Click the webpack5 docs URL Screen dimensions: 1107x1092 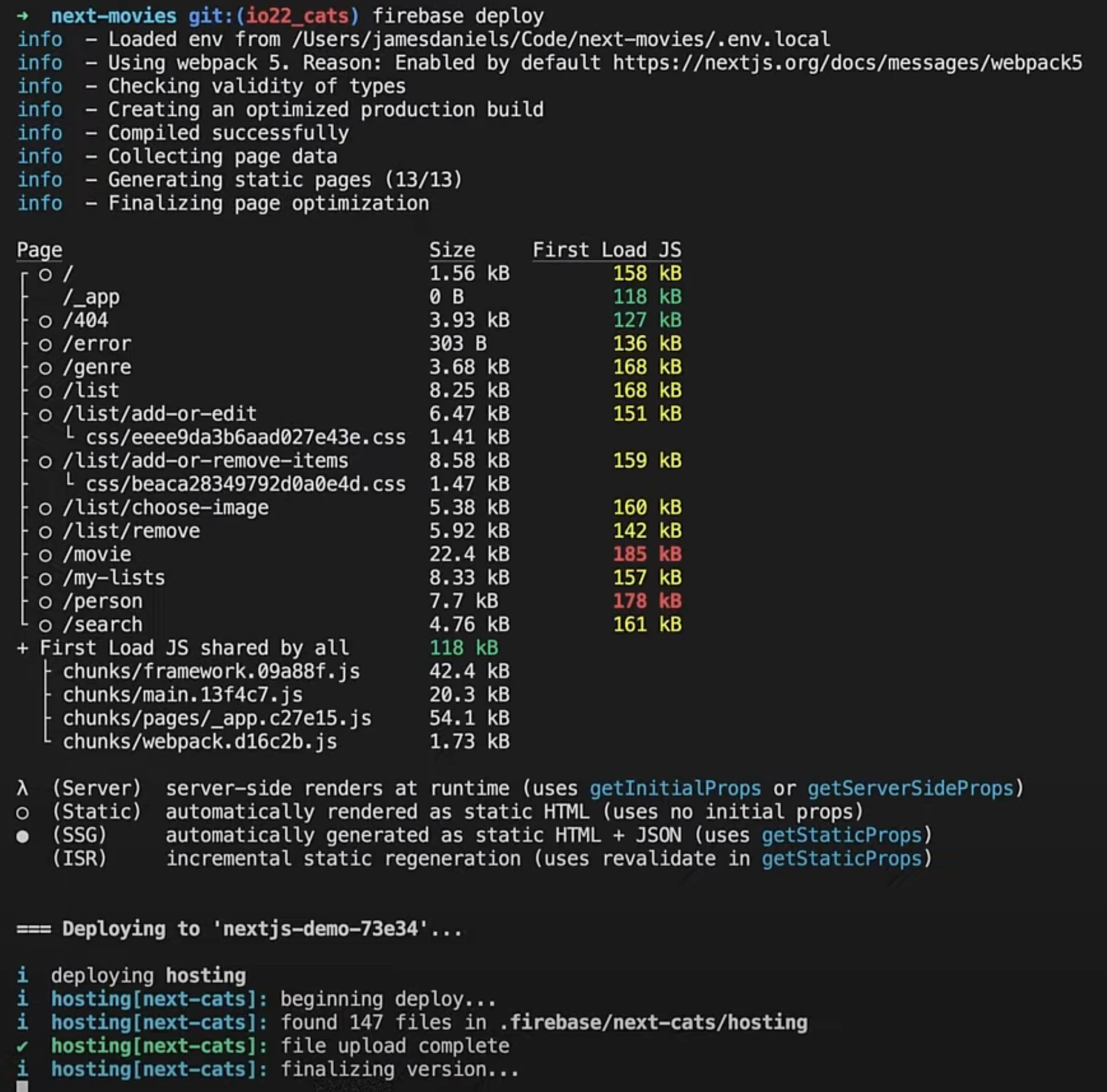tap(847, 63)
